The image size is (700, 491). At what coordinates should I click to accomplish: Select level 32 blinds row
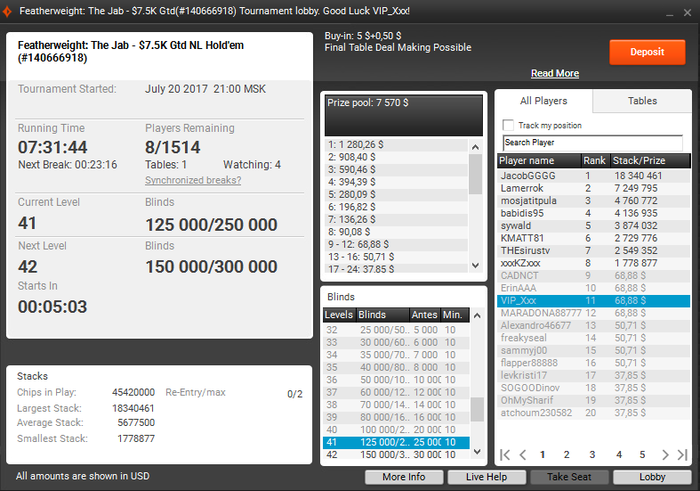click(x=396, y=330)
